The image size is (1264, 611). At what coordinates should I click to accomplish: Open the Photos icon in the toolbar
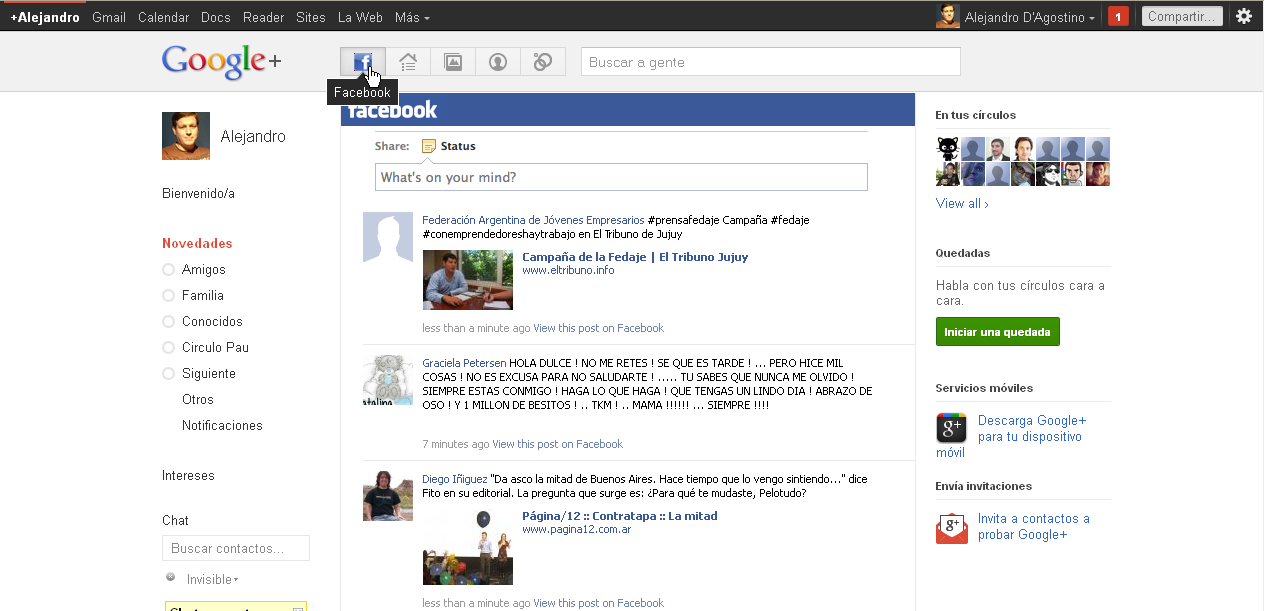tap(453, 62)
